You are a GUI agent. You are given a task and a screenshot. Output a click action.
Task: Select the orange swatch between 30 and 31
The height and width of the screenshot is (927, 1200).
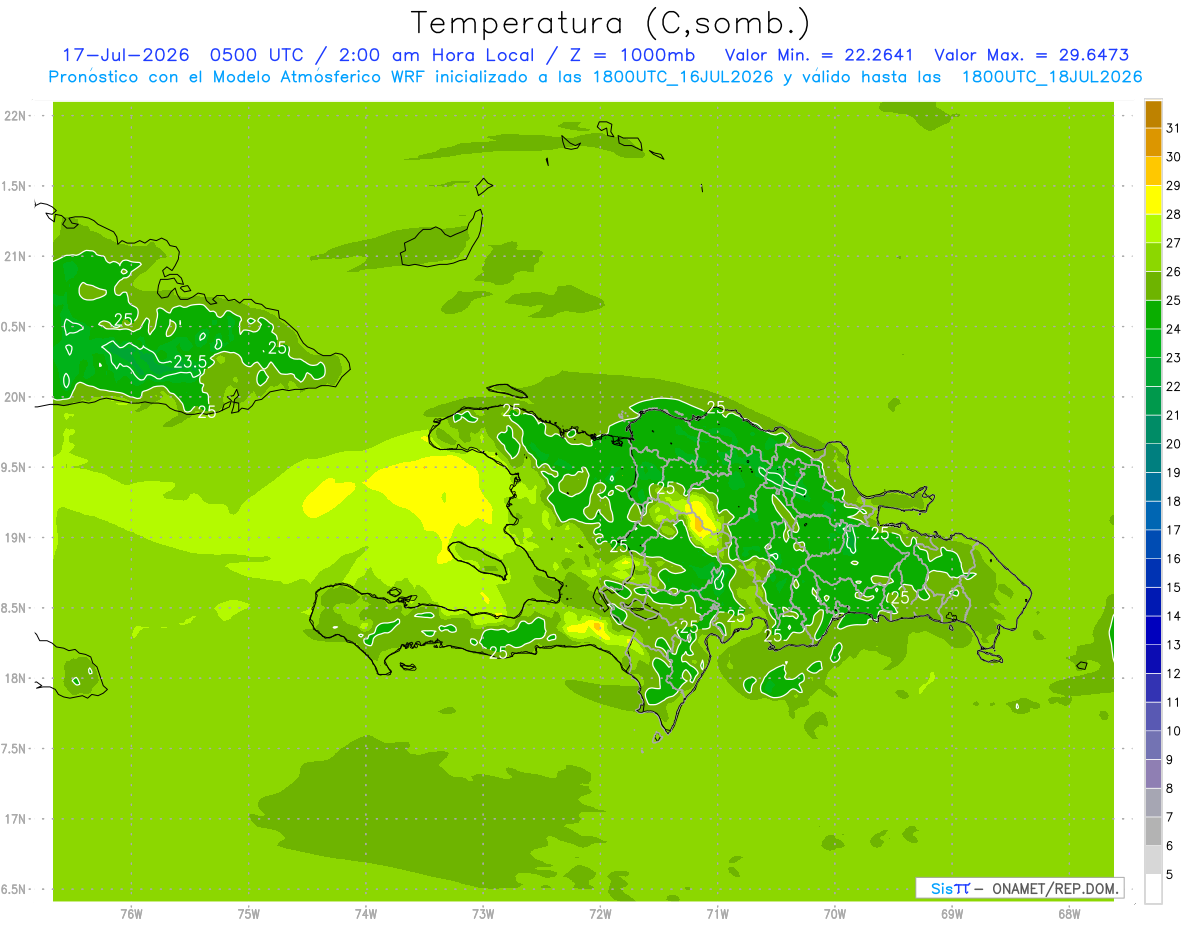(1153, 142)
